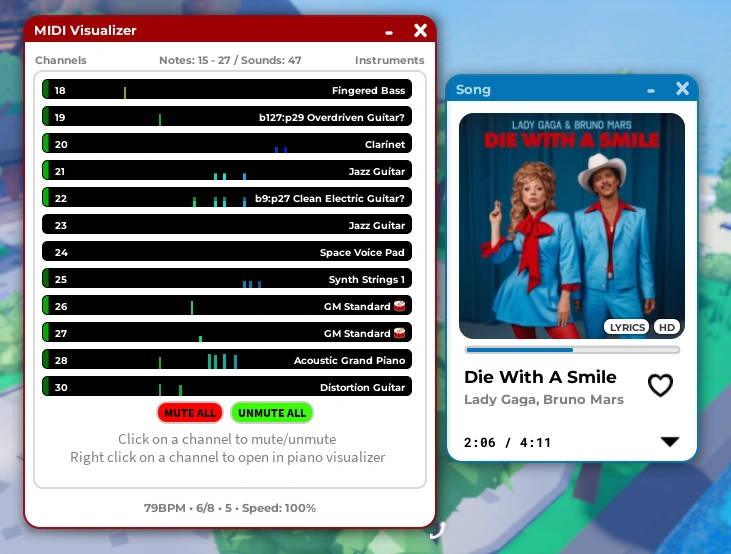Click the drum icon on channel 27

tap(400, 333)
